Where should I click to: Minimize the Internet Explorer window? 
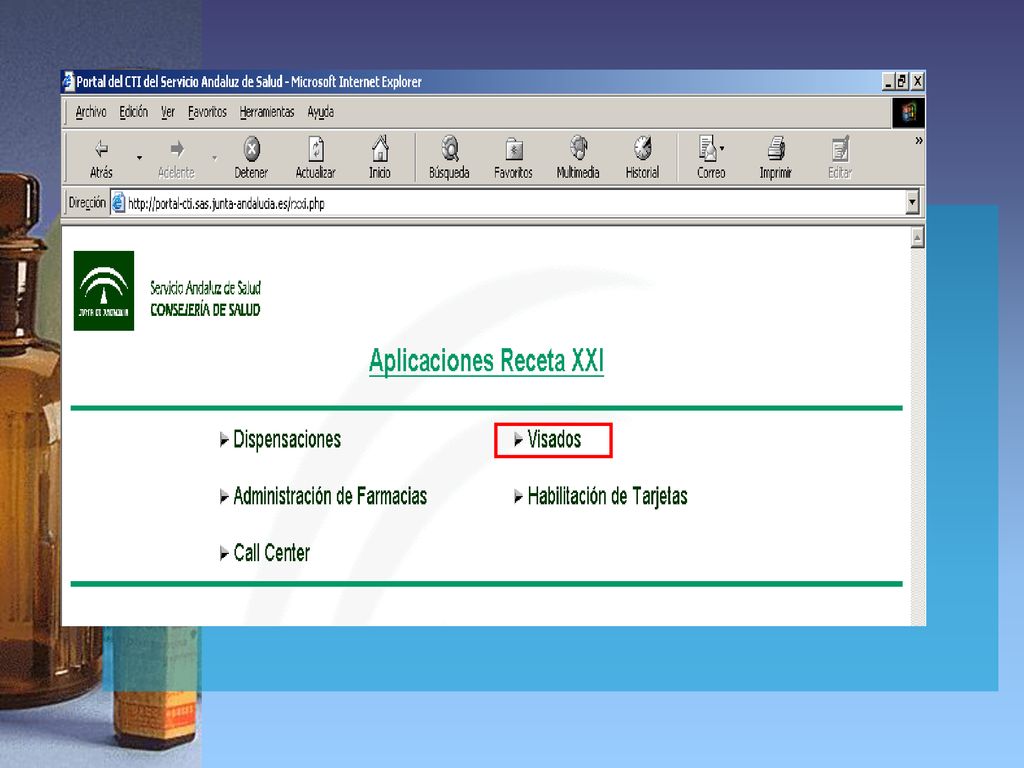pyautogui.click(x=888, y=82)
